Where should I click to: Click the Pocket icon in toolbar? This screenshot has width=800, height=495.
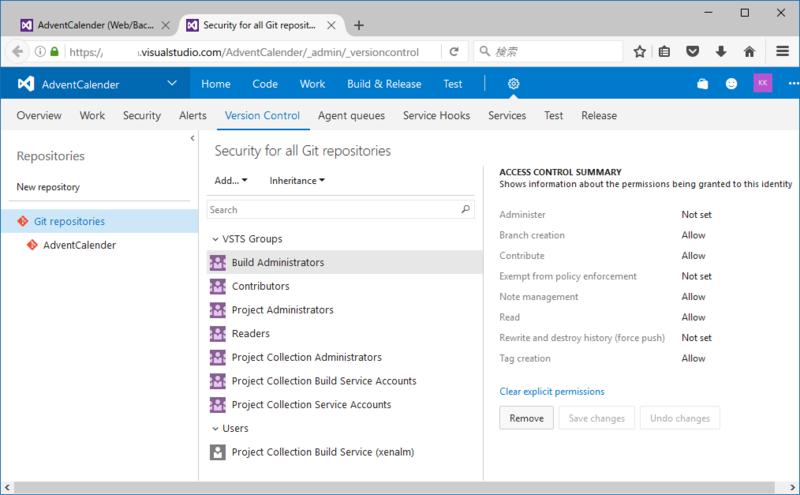coord(692,52)
